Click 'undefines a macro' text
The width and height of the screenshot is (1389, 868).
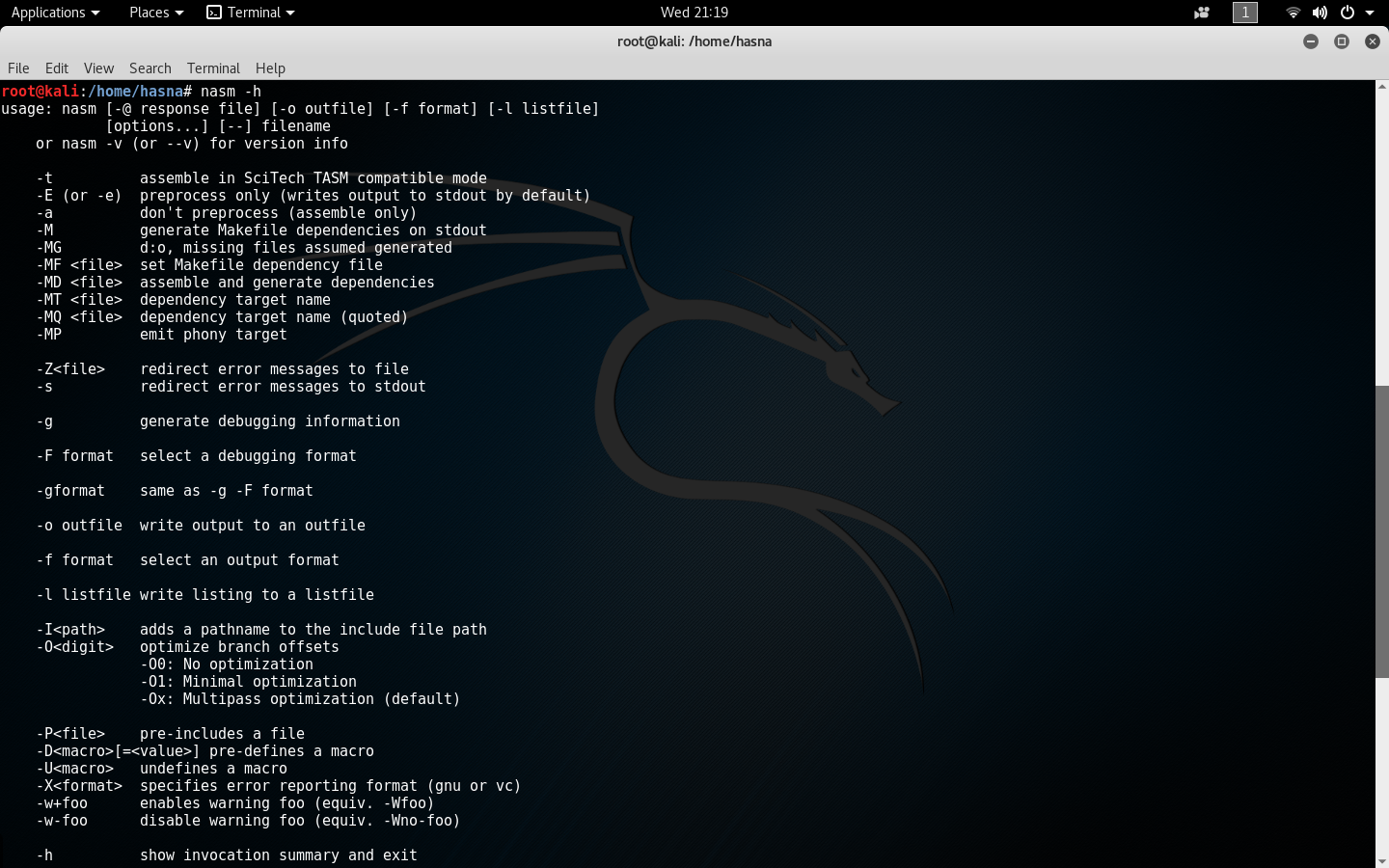[213, 769]
